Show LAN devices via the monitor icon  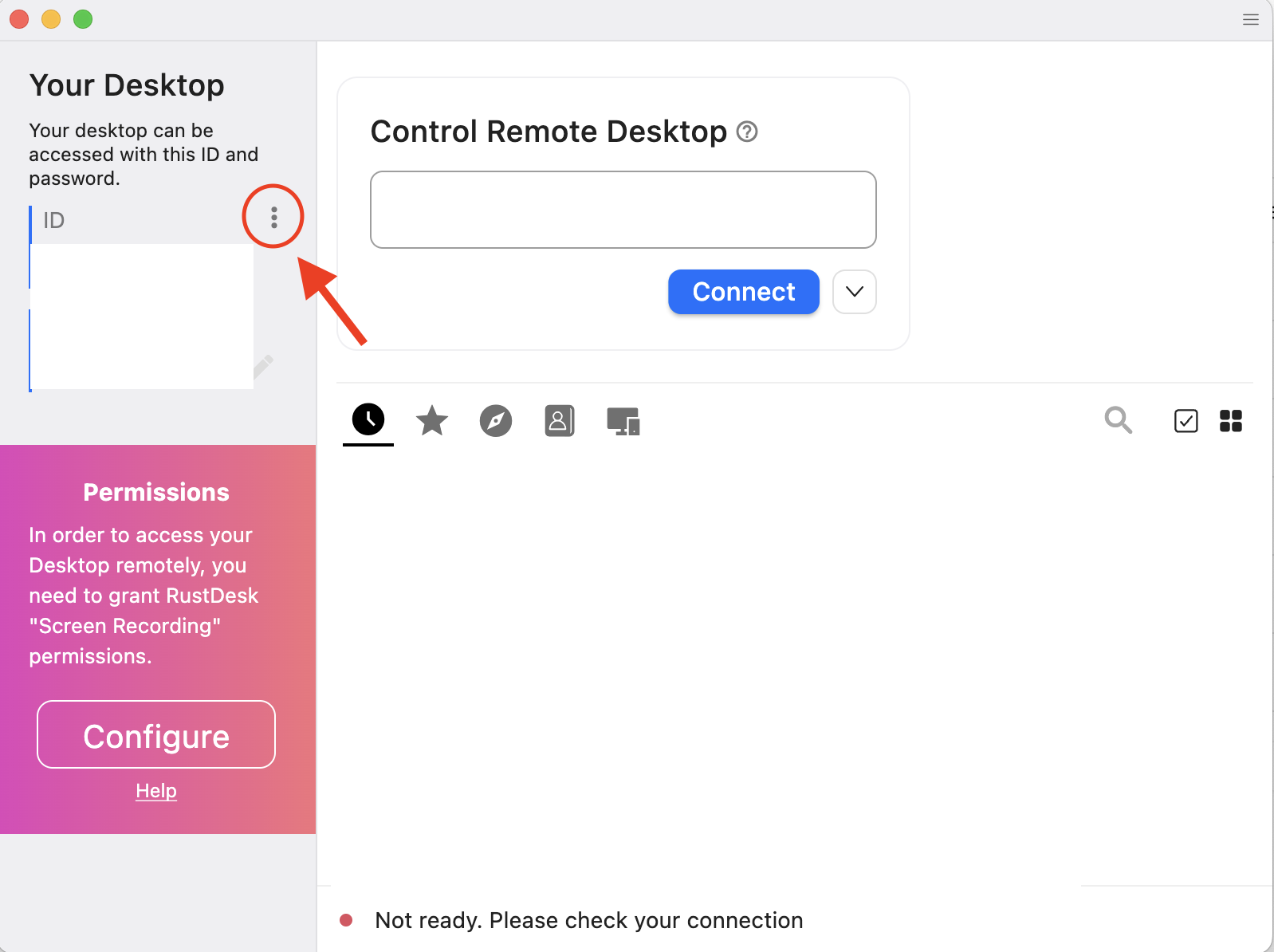pyautogui.click(x=623, y=421)
